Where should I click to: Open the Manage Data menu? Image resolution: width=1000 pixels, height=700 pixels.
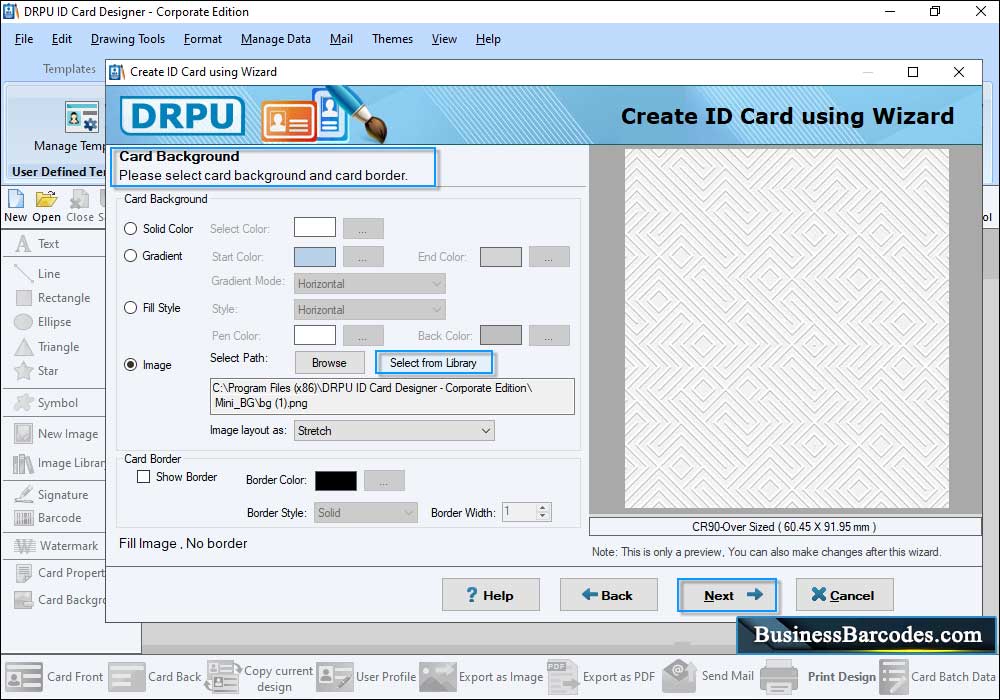[x=276, y=39]
